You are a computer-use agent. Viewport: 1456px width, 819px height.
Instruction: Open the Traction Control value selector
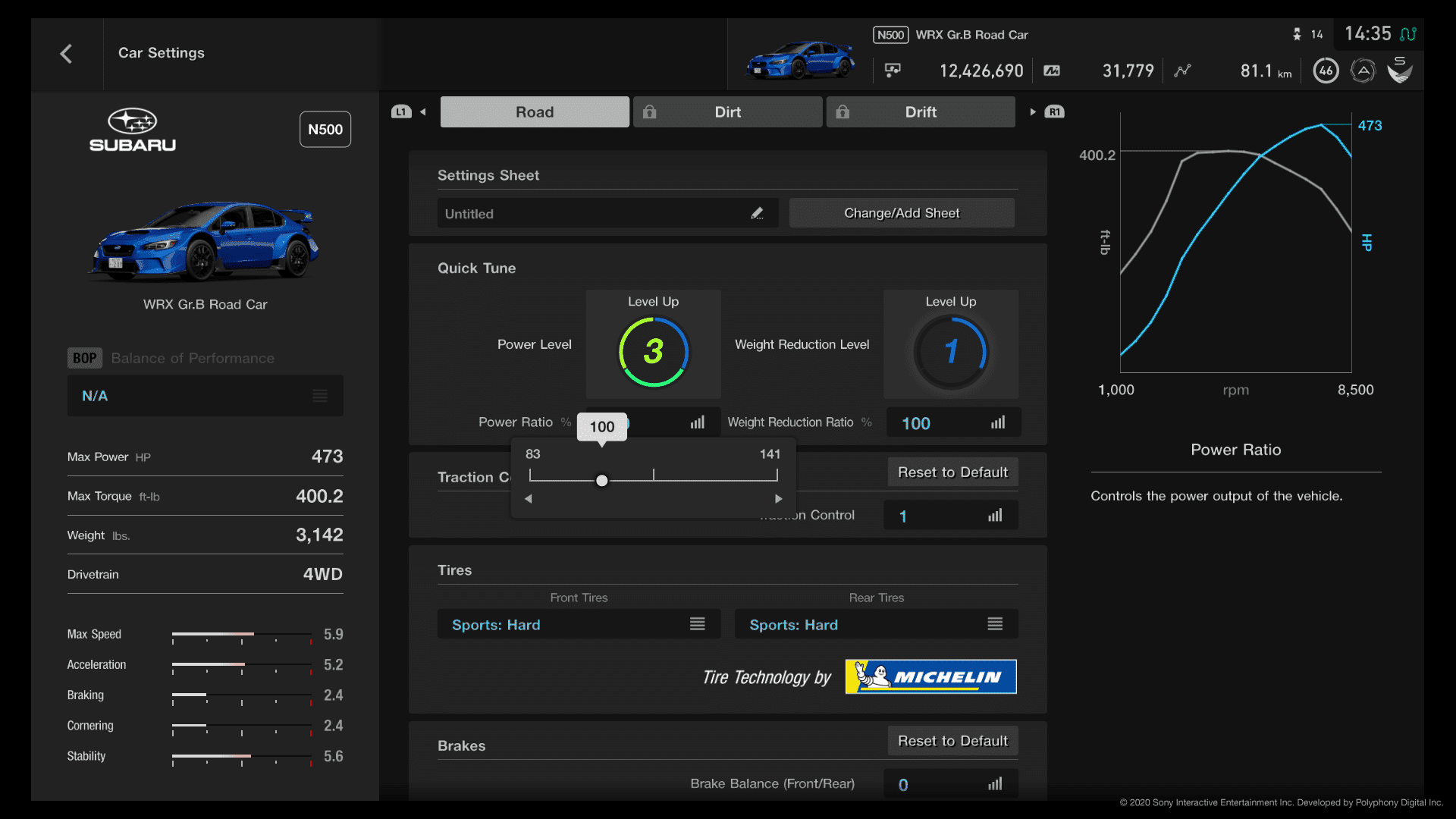(951, 516)
